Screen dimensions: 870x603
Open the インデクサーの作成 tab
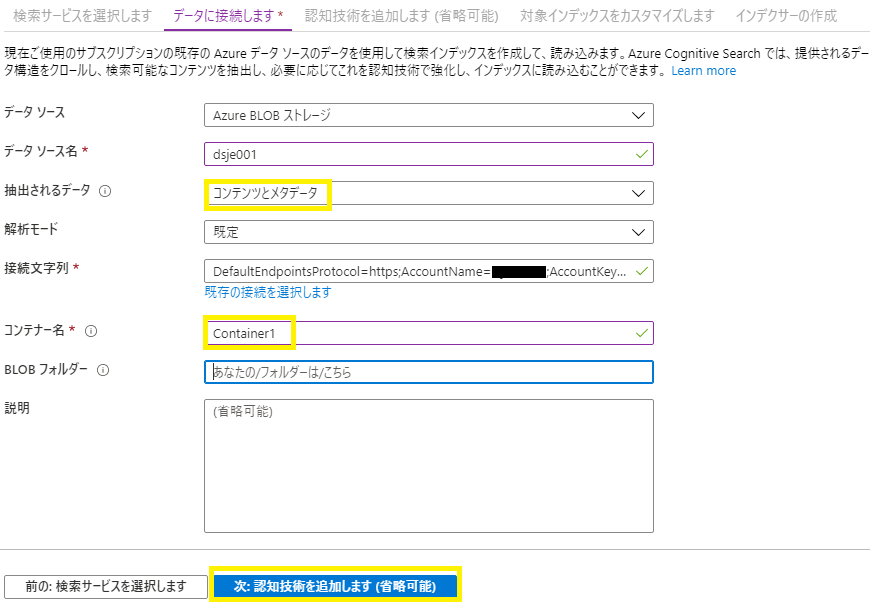(x=786, y=16)
